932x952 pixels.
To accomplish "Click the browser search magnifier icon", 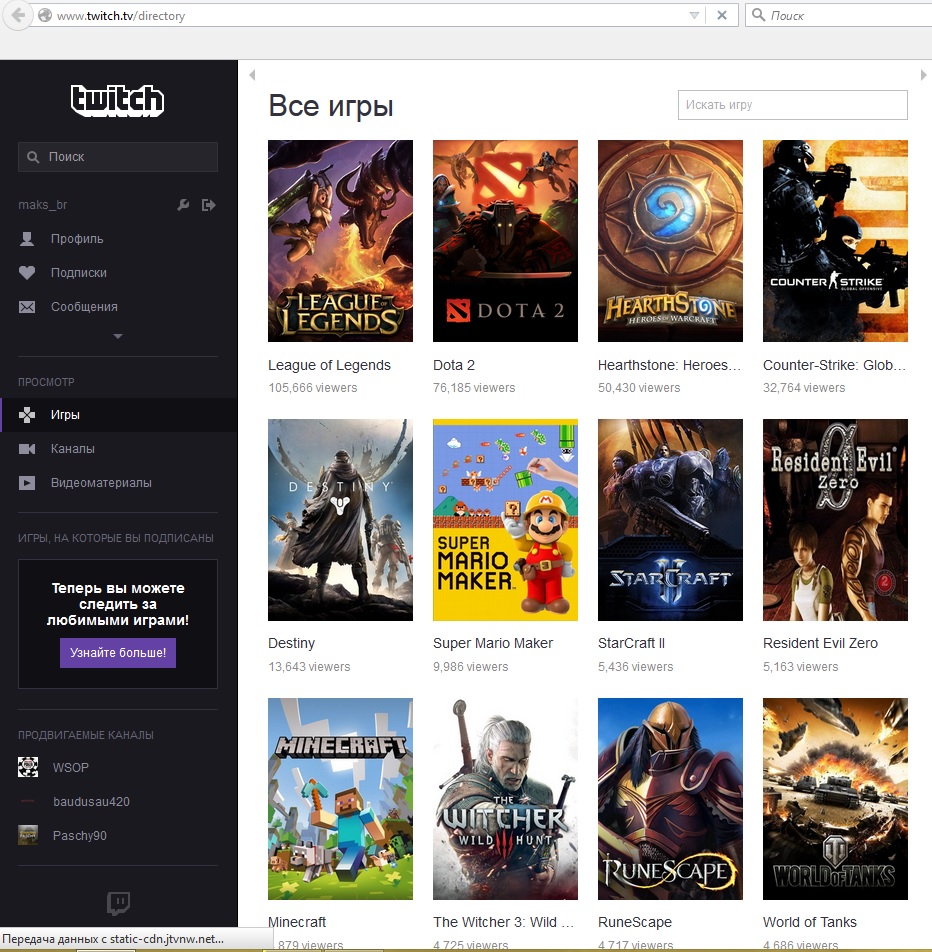I will (x=758, y=15).
